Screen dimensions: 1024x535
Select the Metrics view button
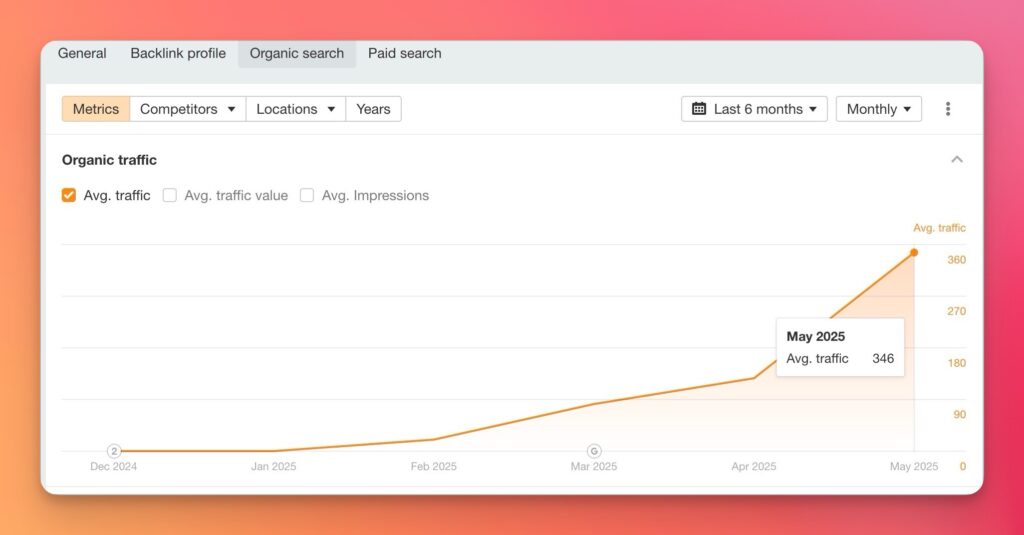point(96,109)
